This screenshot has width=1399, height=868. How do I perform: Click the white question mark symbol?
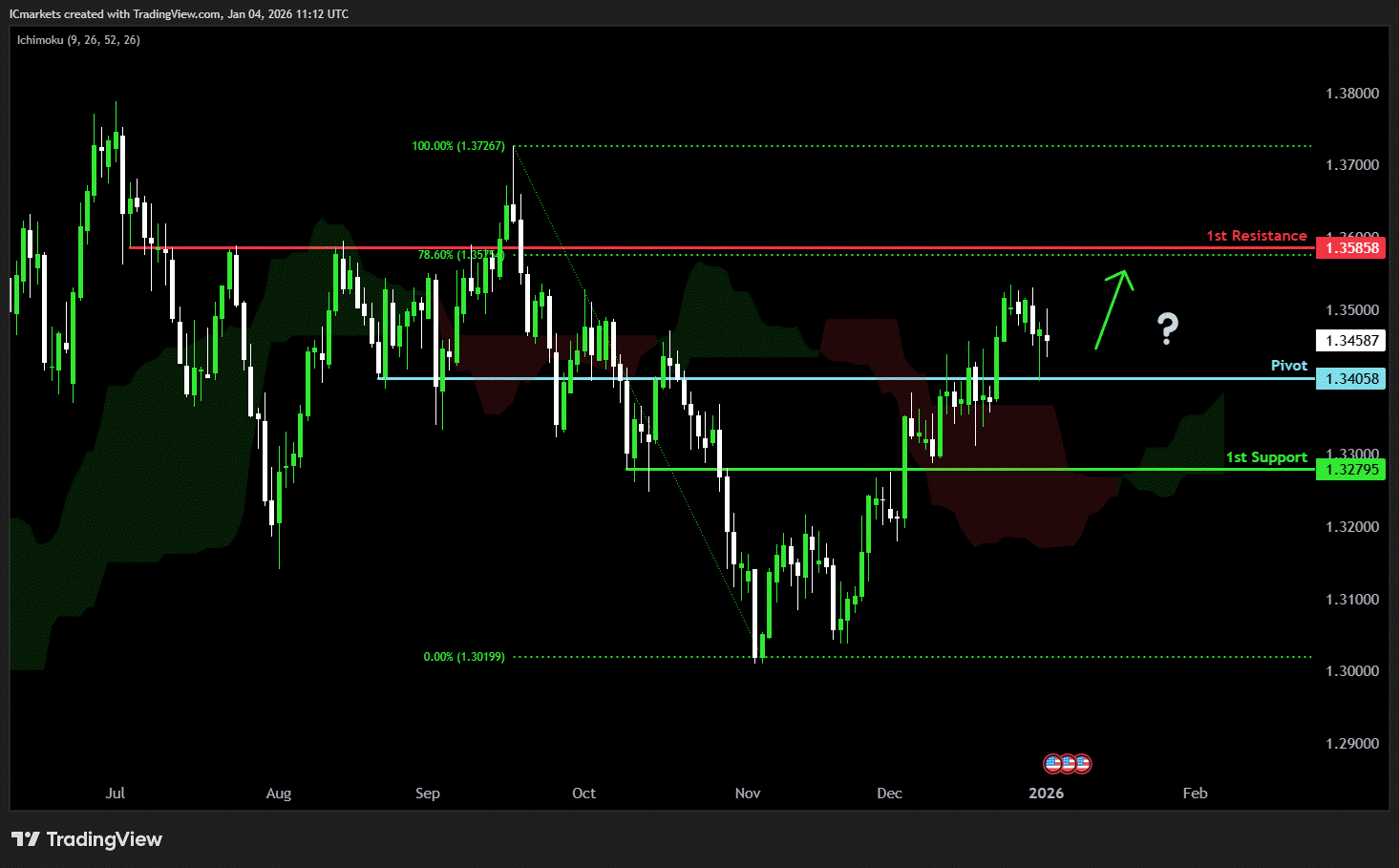pyautogui.click(x=1167, y=328)
